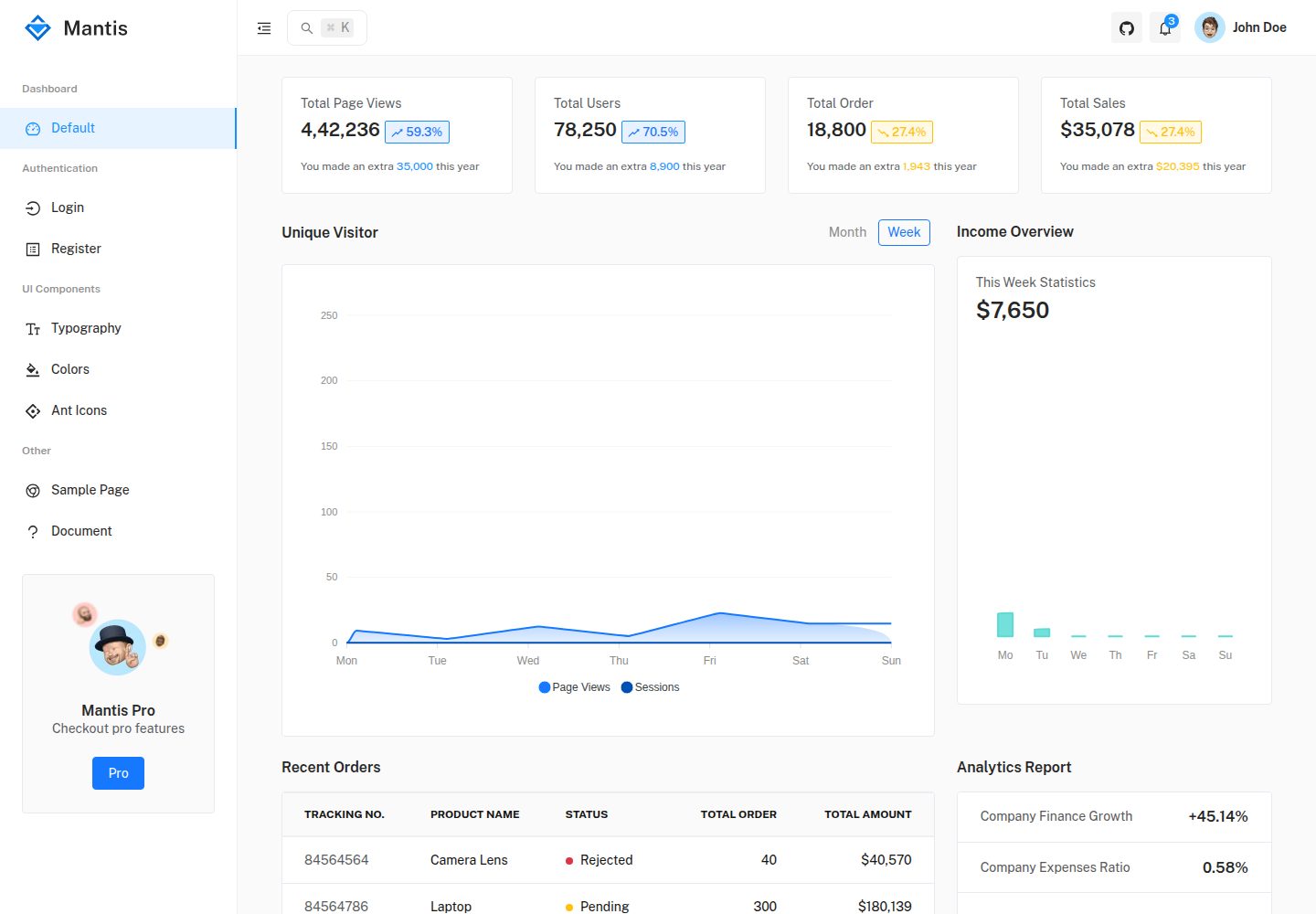Click the Mantis logo icon
The height and width of the screenshot is (914, 1316).
click(x=37, y=28)
